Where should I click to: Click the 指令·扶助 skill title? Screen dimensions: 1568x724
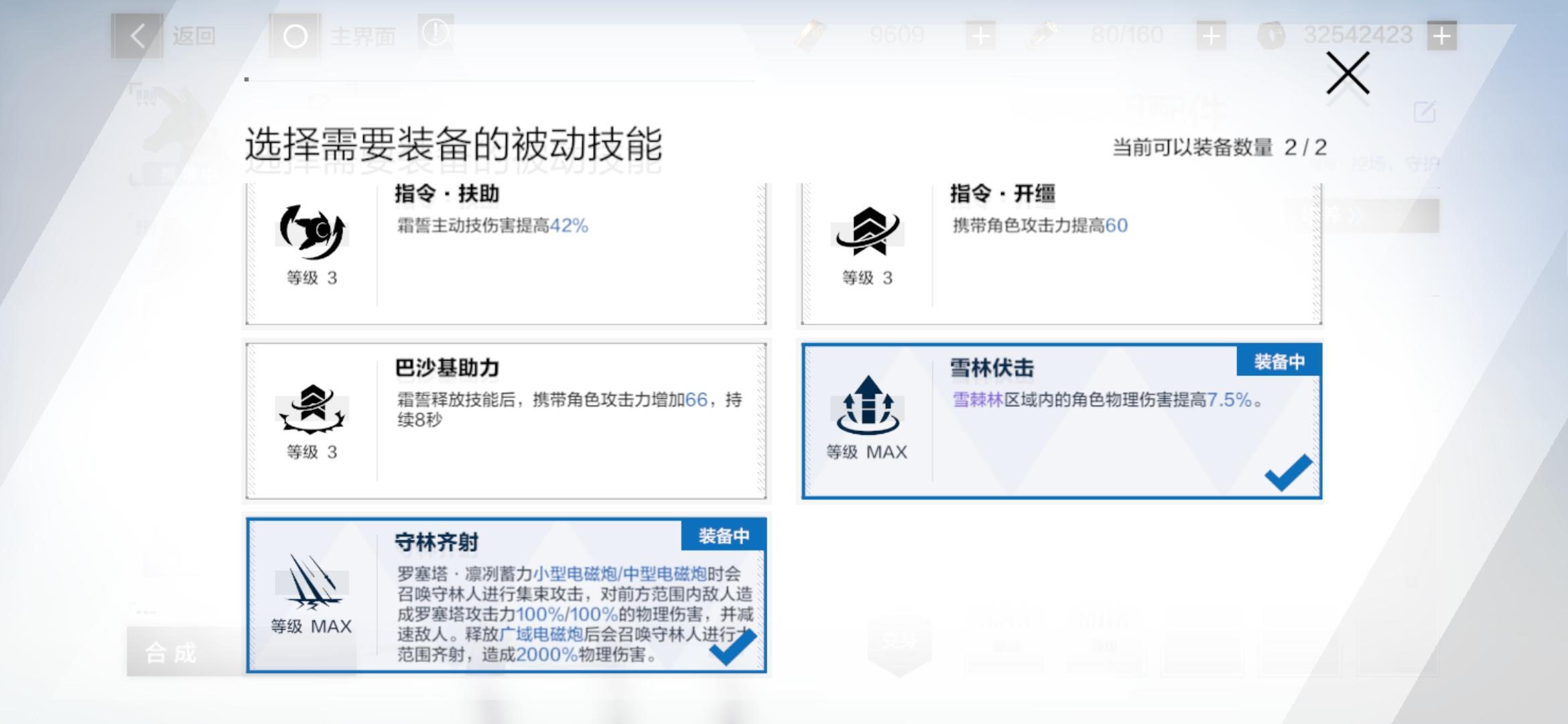click(x=447, y=194)
